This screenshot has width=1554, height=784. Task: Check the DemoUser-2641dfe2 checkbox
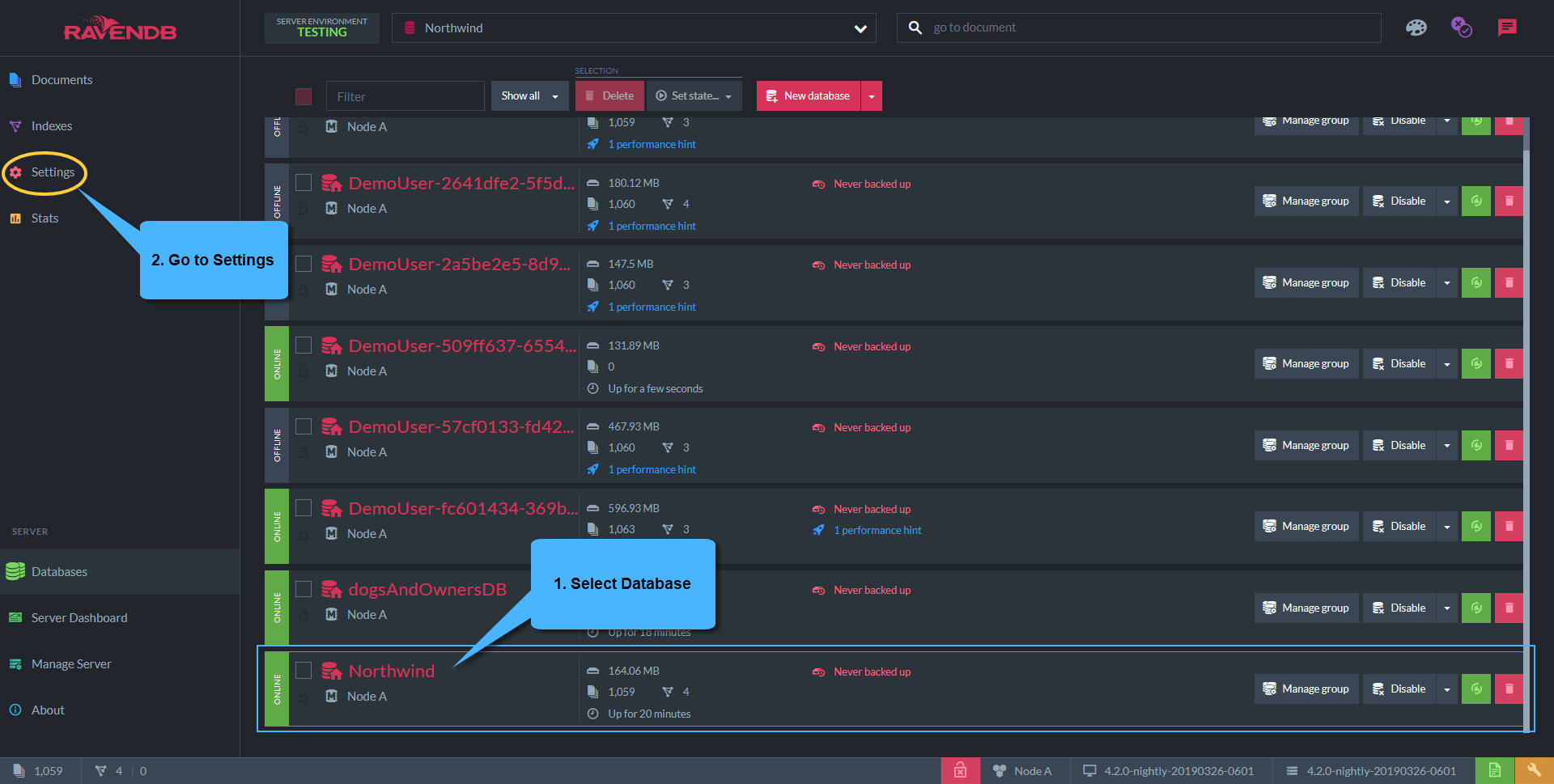(x=304, y=182)
